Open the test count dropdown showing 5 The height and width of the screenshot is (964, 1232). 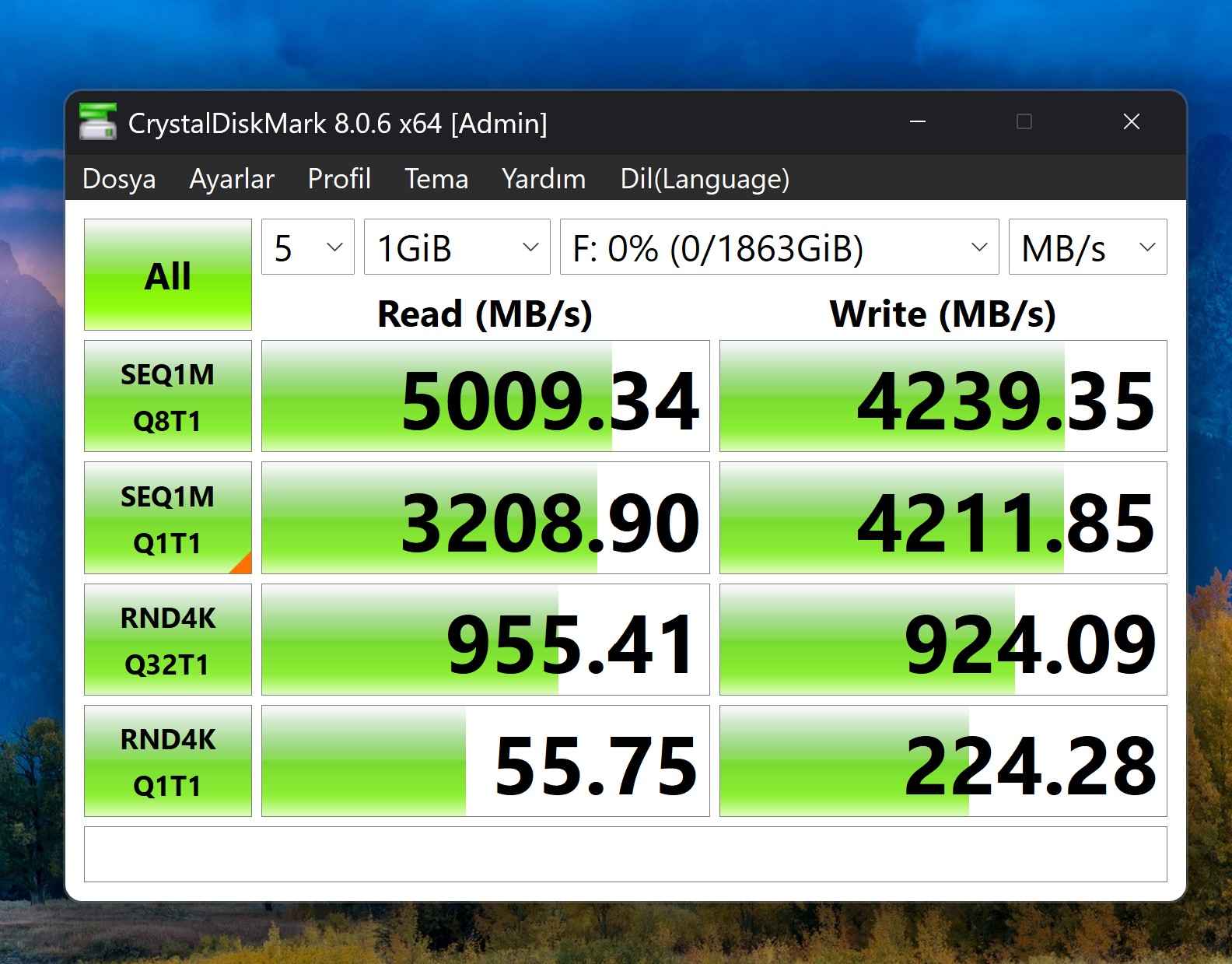pyautogui.click(x=308, y=247)
